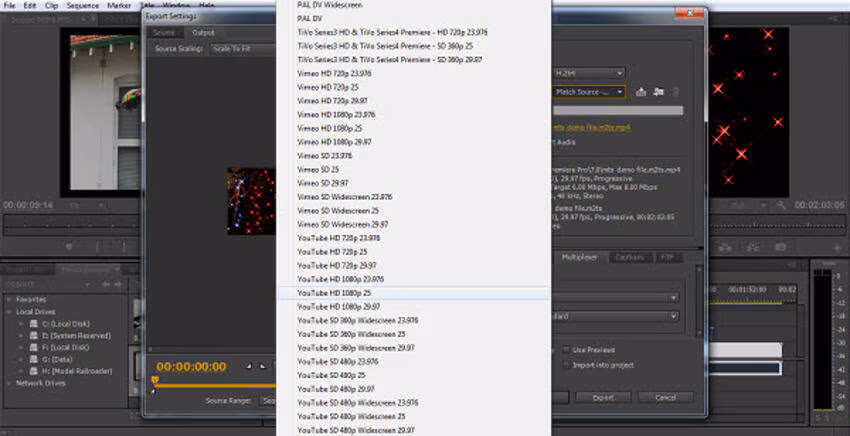Click the white video clip on timeline

click(745, 350)
